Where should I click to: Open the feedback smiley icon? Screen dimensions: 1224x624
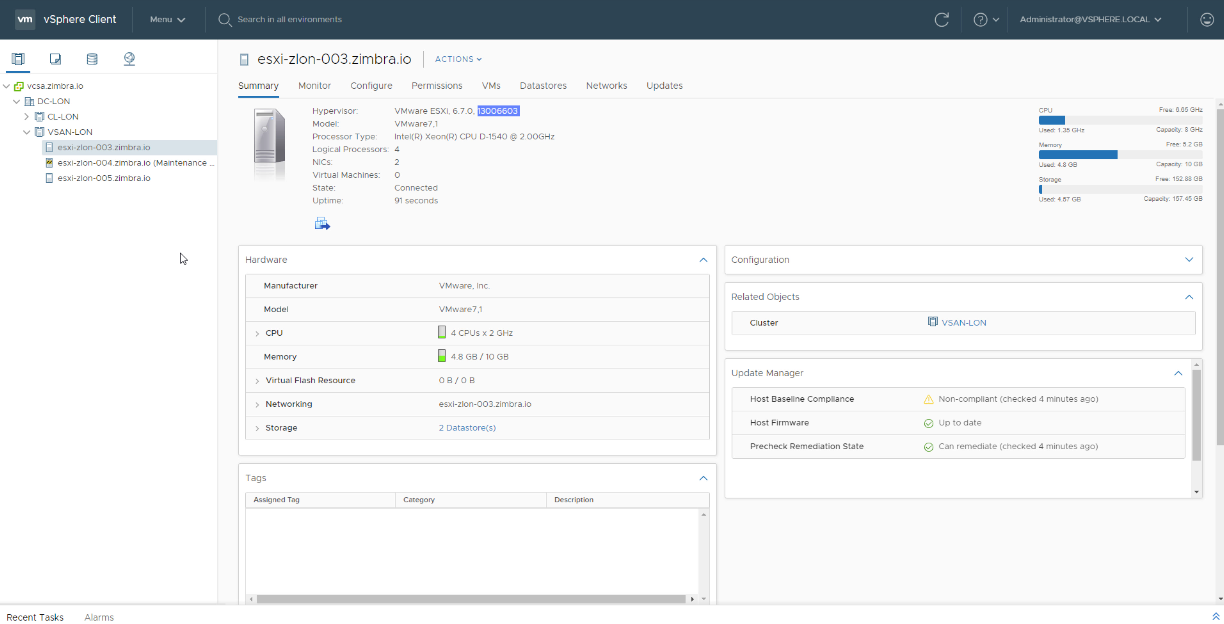tap(1207, 19)
